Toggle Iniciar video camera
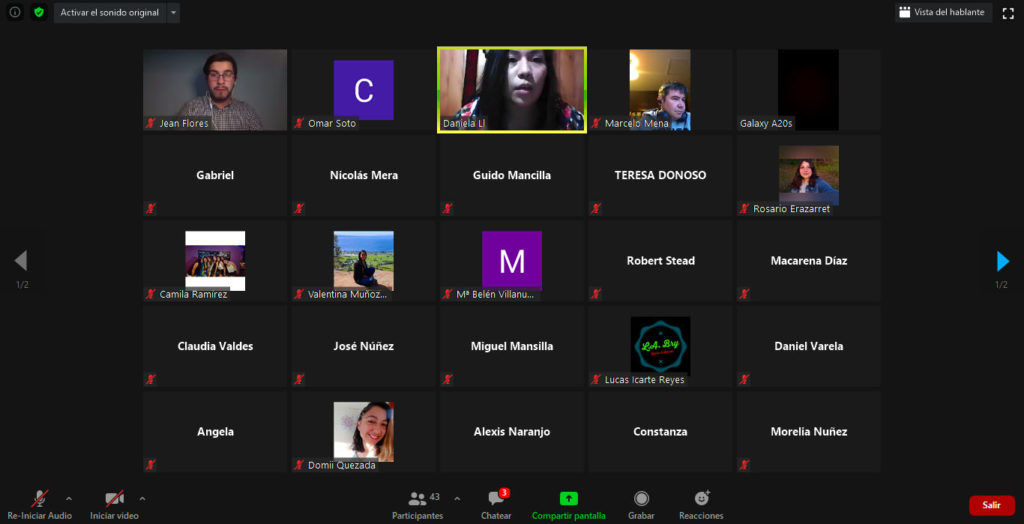1024x524 pixels. click(x=114, y=504)
